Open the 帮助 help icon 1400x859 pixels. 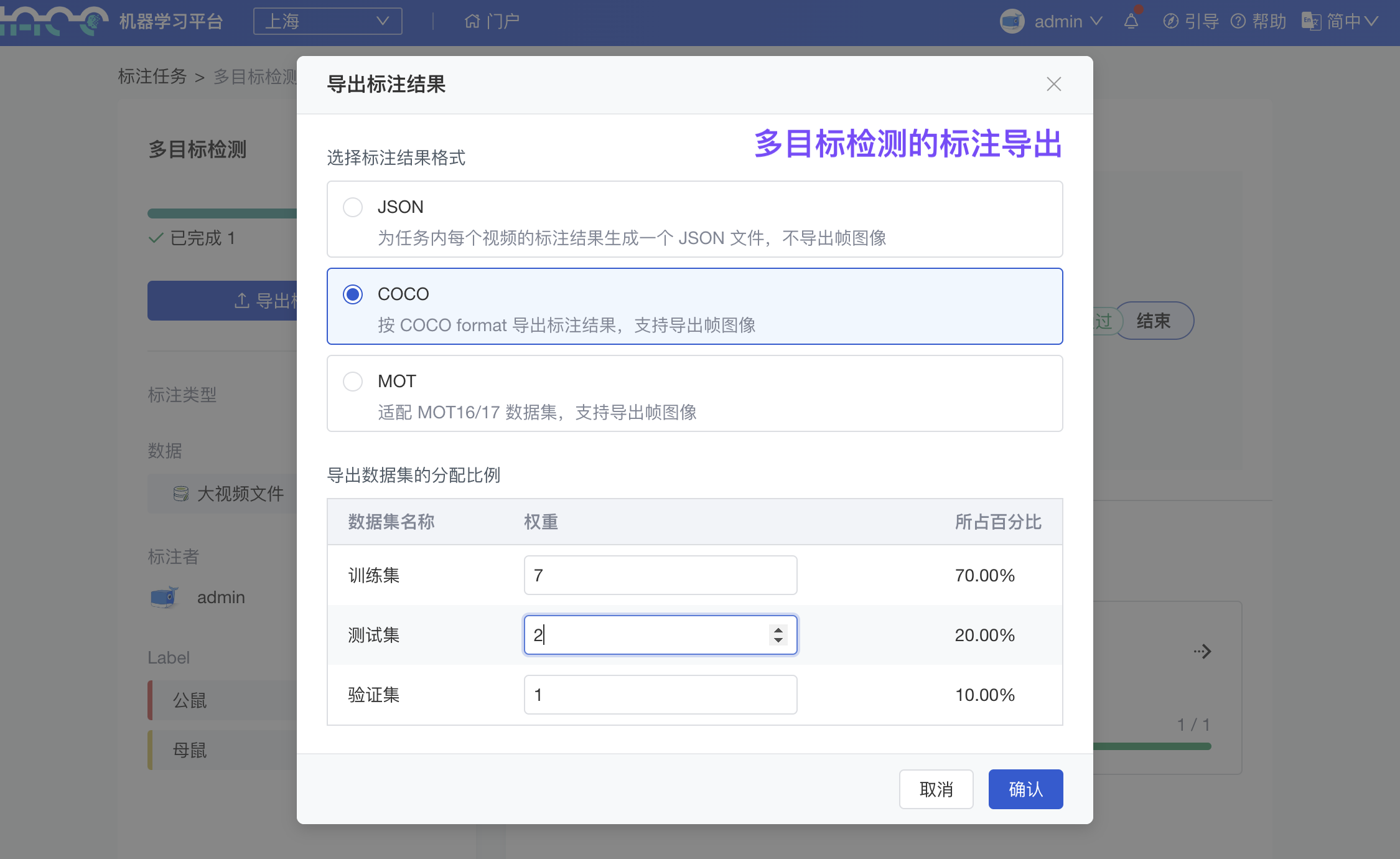point(1238,21)
